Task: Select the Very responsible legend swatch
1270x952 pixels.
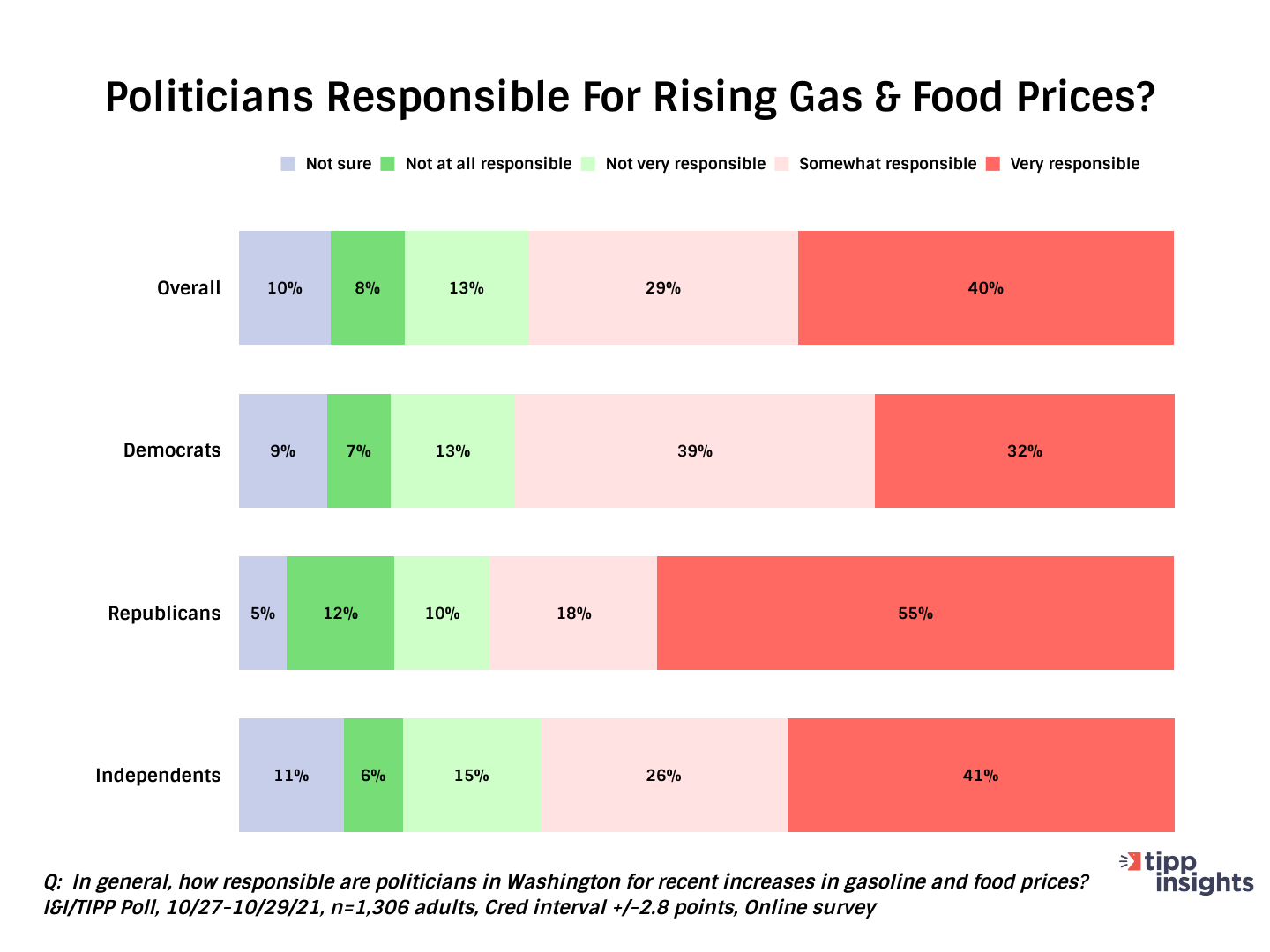Action: (x=993, y=164)
